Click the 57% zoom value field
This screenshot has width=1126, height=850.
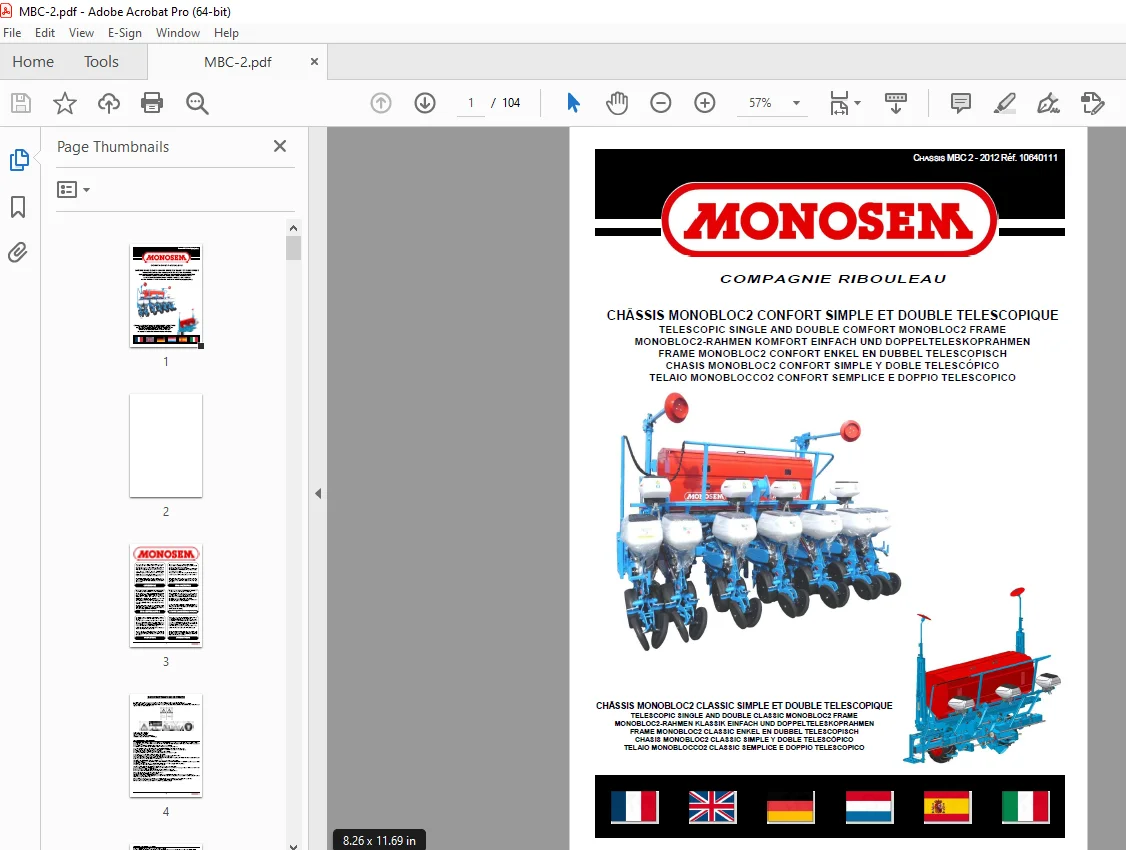(760, 103)
